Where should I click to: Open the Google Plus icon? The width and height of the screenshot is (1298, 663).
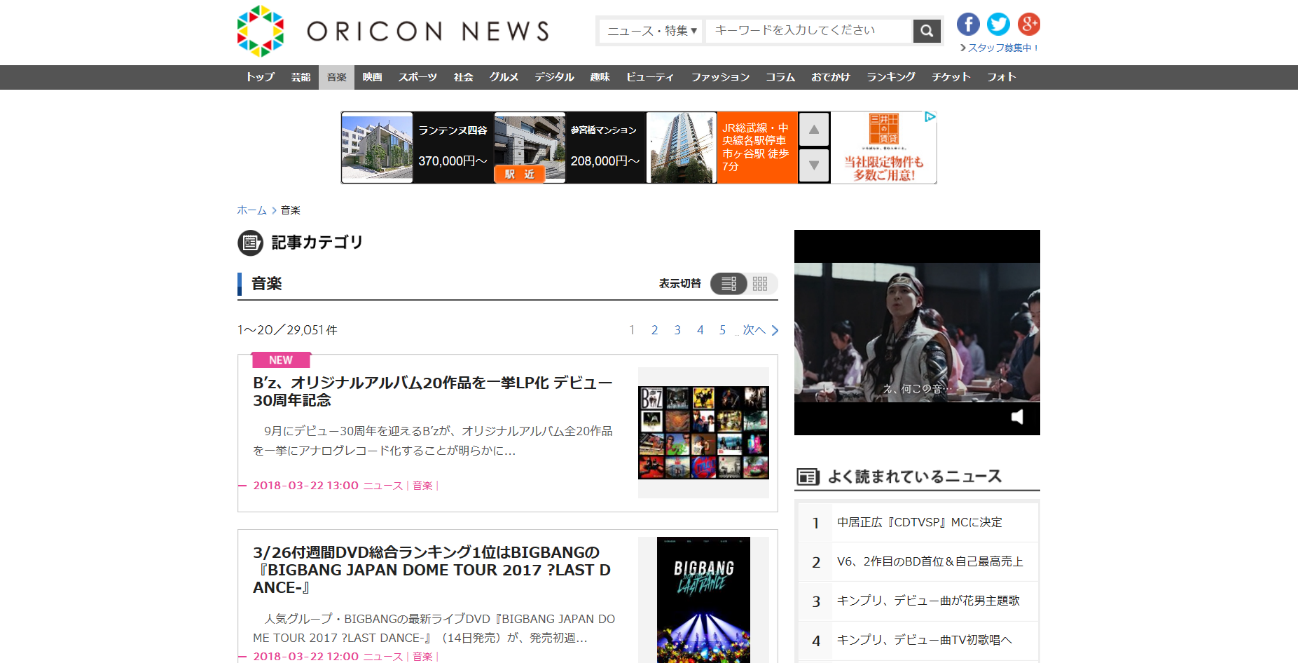[1029, 24]
